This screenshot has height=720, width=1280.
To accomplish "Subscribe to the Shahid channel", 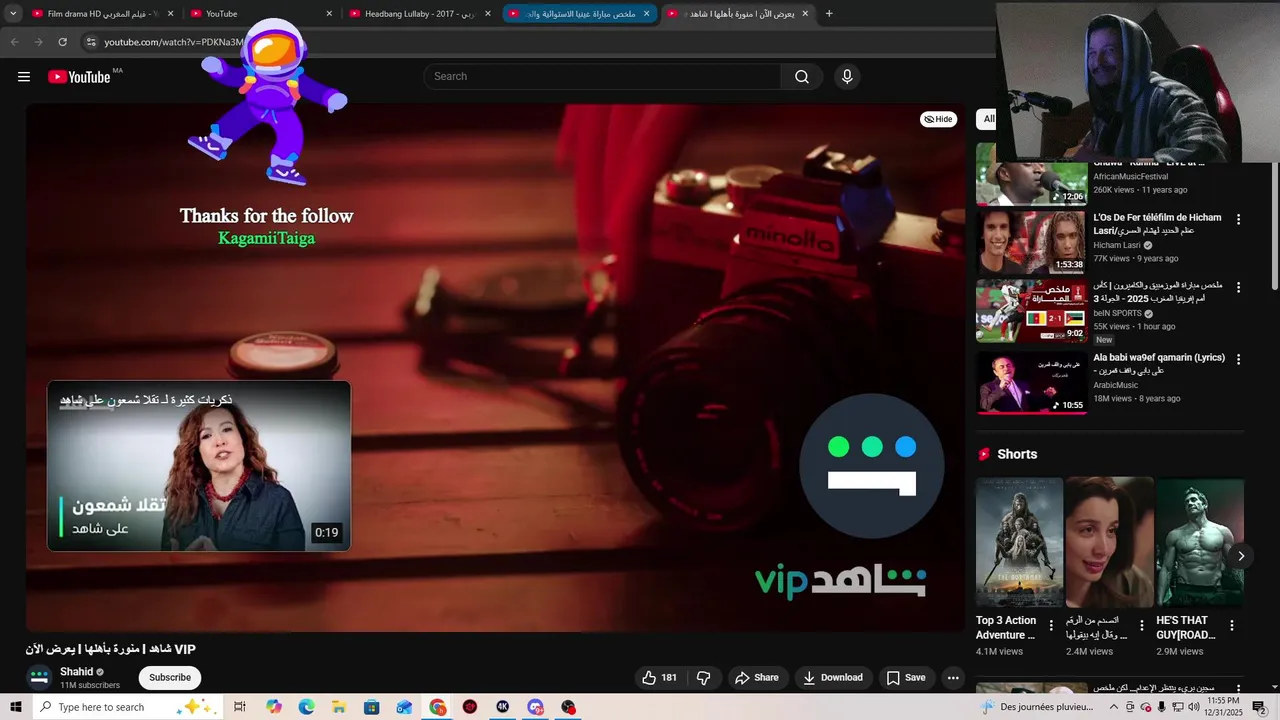I will (170, 678).
